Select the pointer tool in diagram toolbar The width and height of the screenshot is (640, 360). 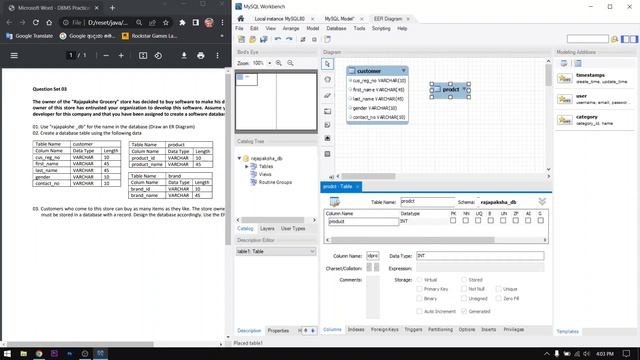(x=327, y=64)
